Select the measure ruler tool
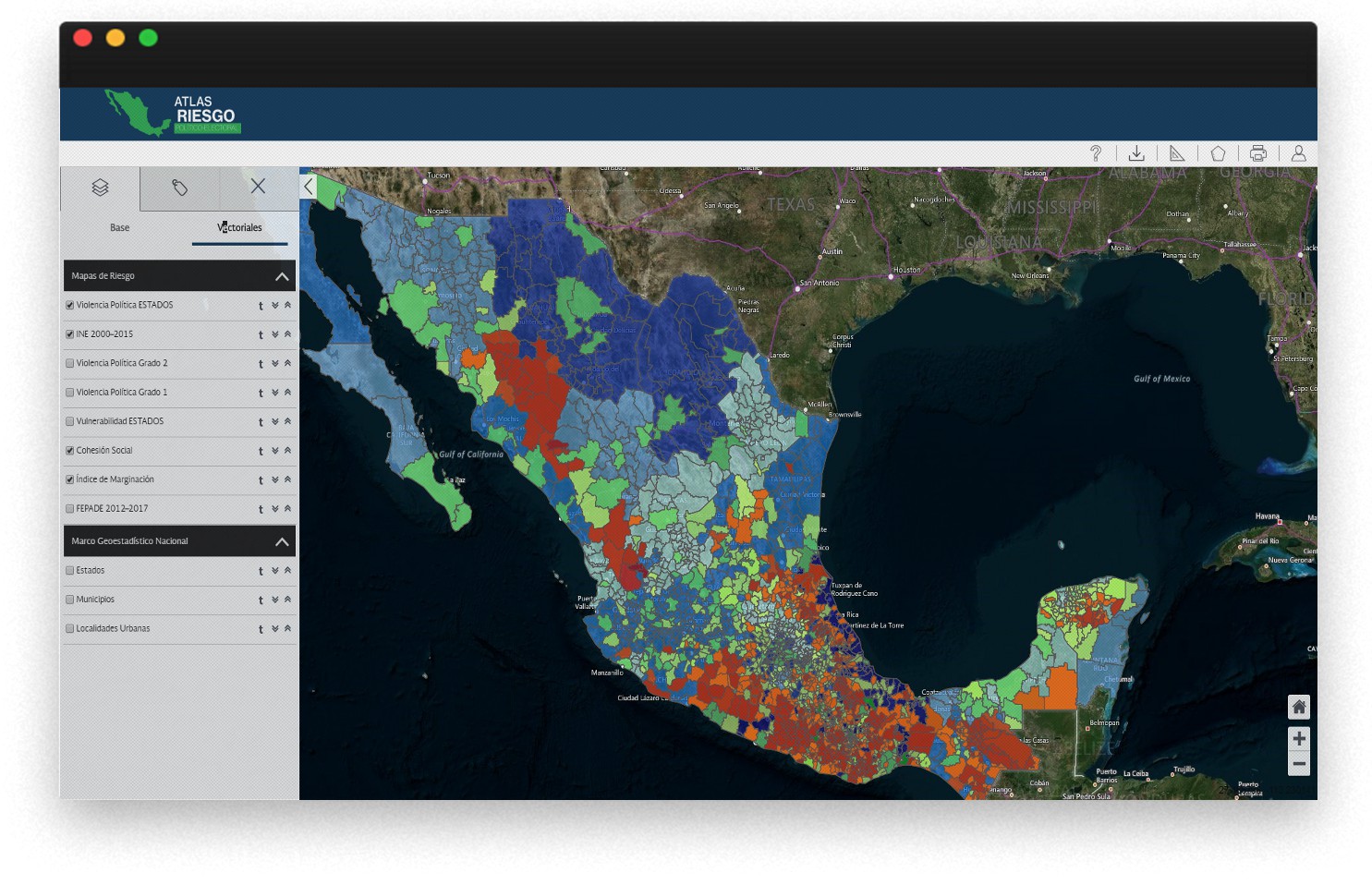The height and width of the screenshot is (885, 1372). [1177, 153]
